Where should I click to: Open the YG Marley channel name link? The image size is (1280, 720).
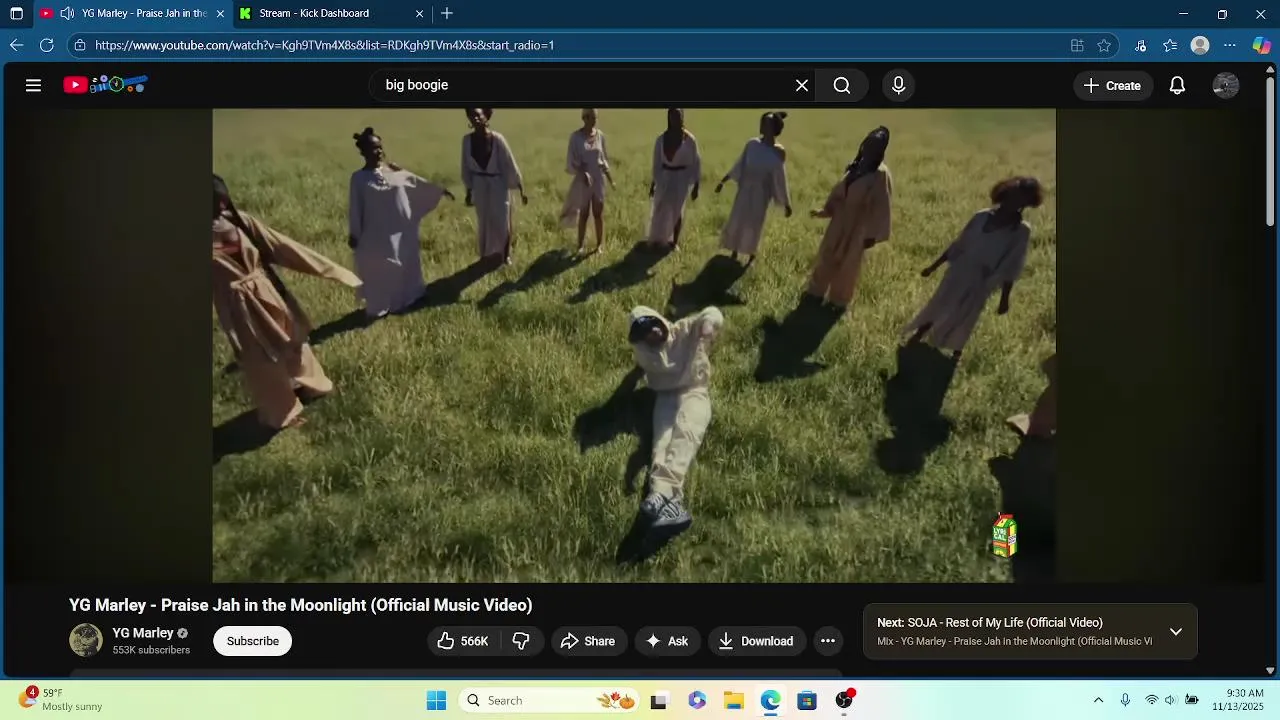click(143, 633)
